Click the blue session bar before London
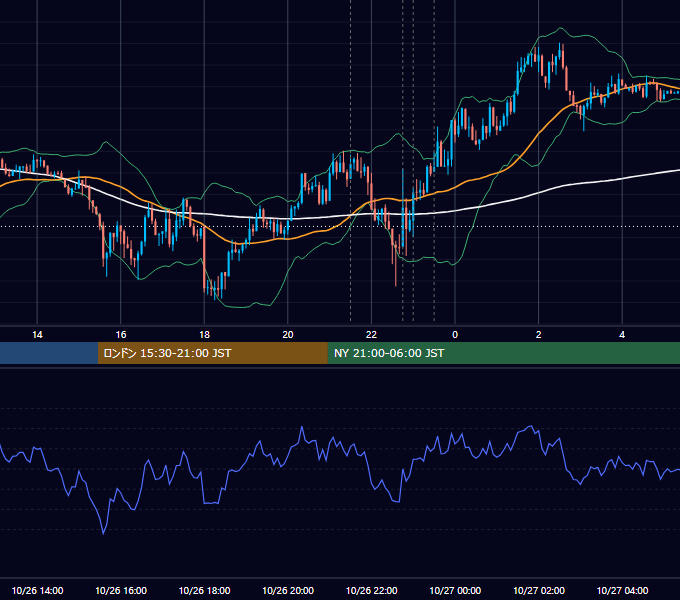680x600 pixels. 49,353
